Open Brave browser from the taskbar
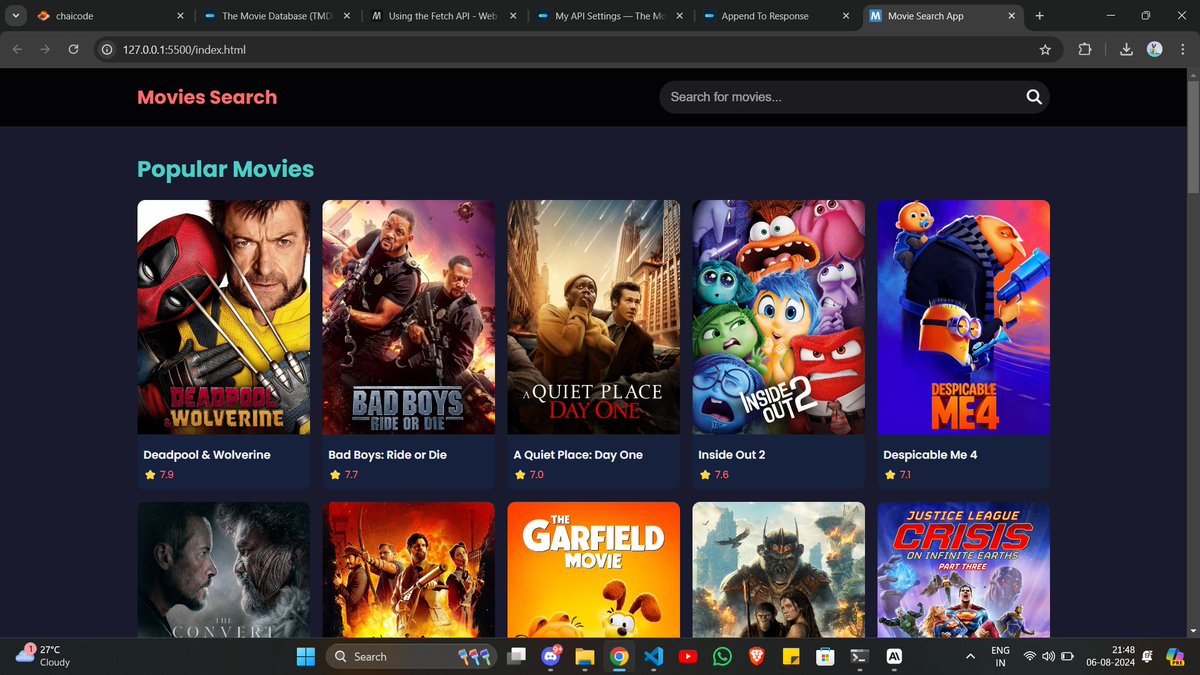The width and height of the screenshot is (1200, 675). [755, 656]
